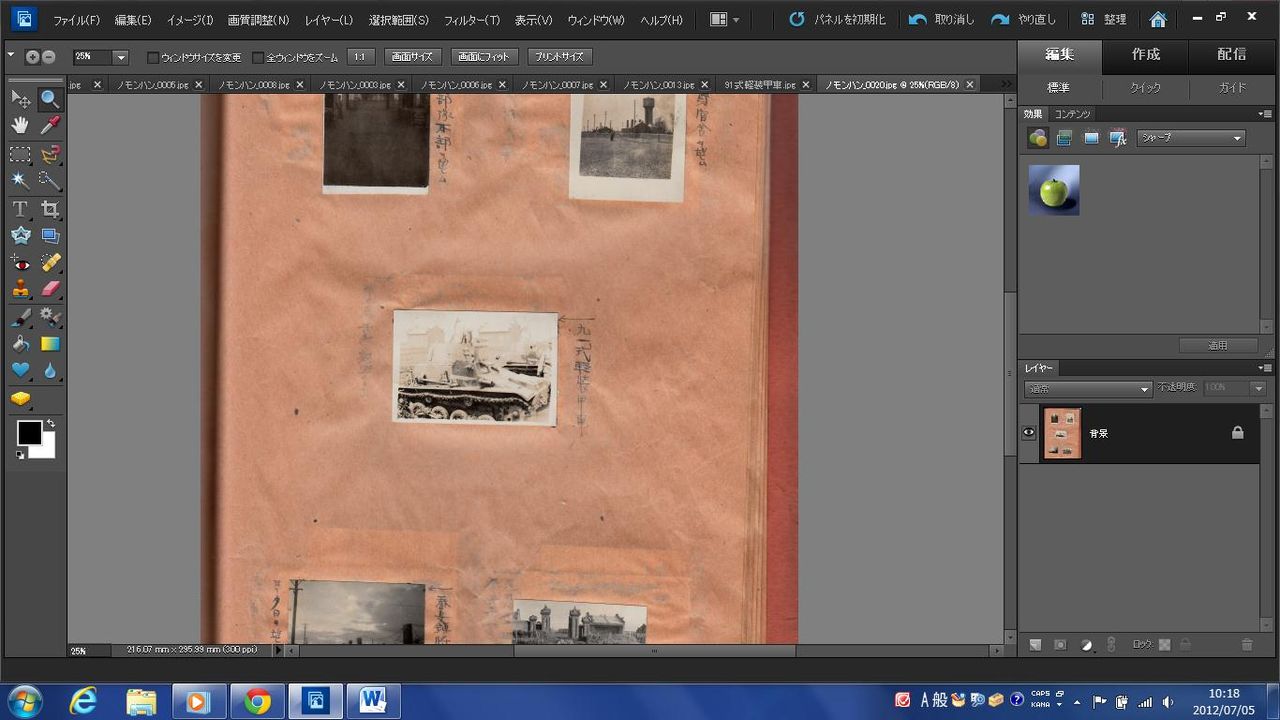Activate the Magic Wand tool
The height and width of the screenshot is (720, 1280).
point(20,181)
